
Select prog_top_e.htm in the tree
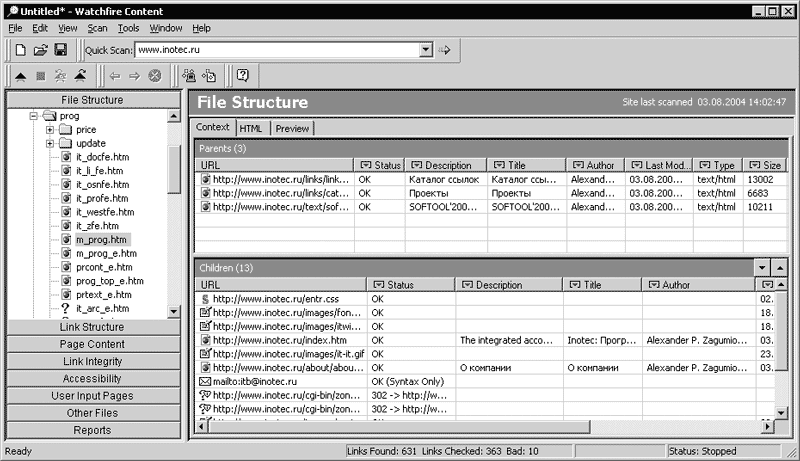point(110,280)
